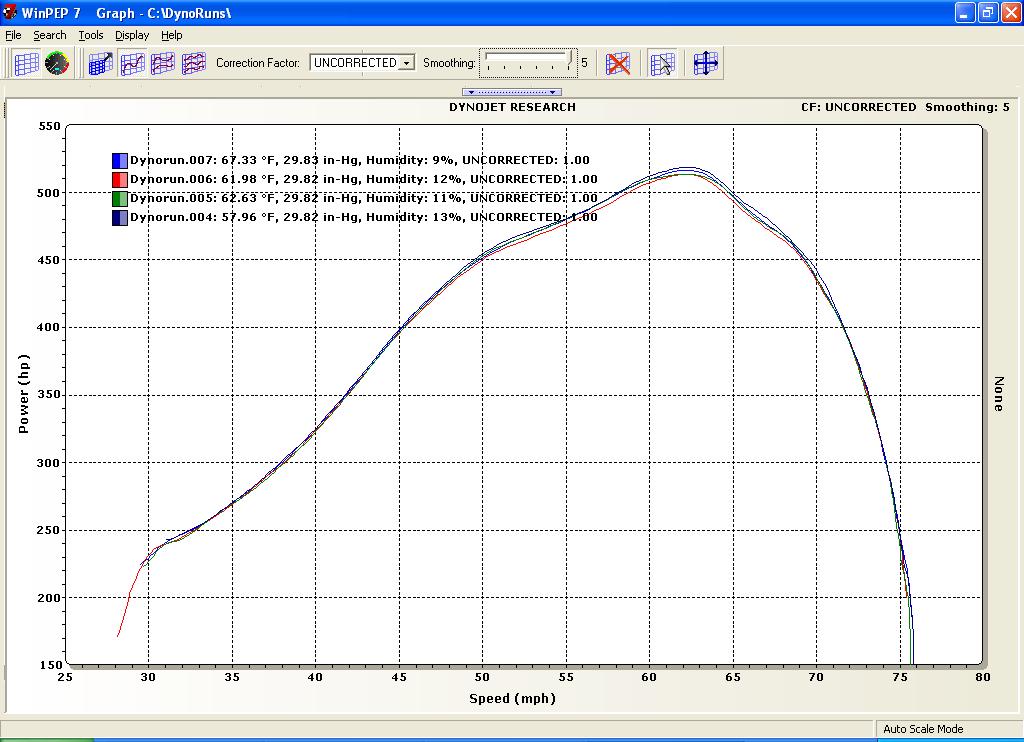The image size is (1024, 742).
Task: Activate the graph cursor pointer tool
Action: click(662, 63)
